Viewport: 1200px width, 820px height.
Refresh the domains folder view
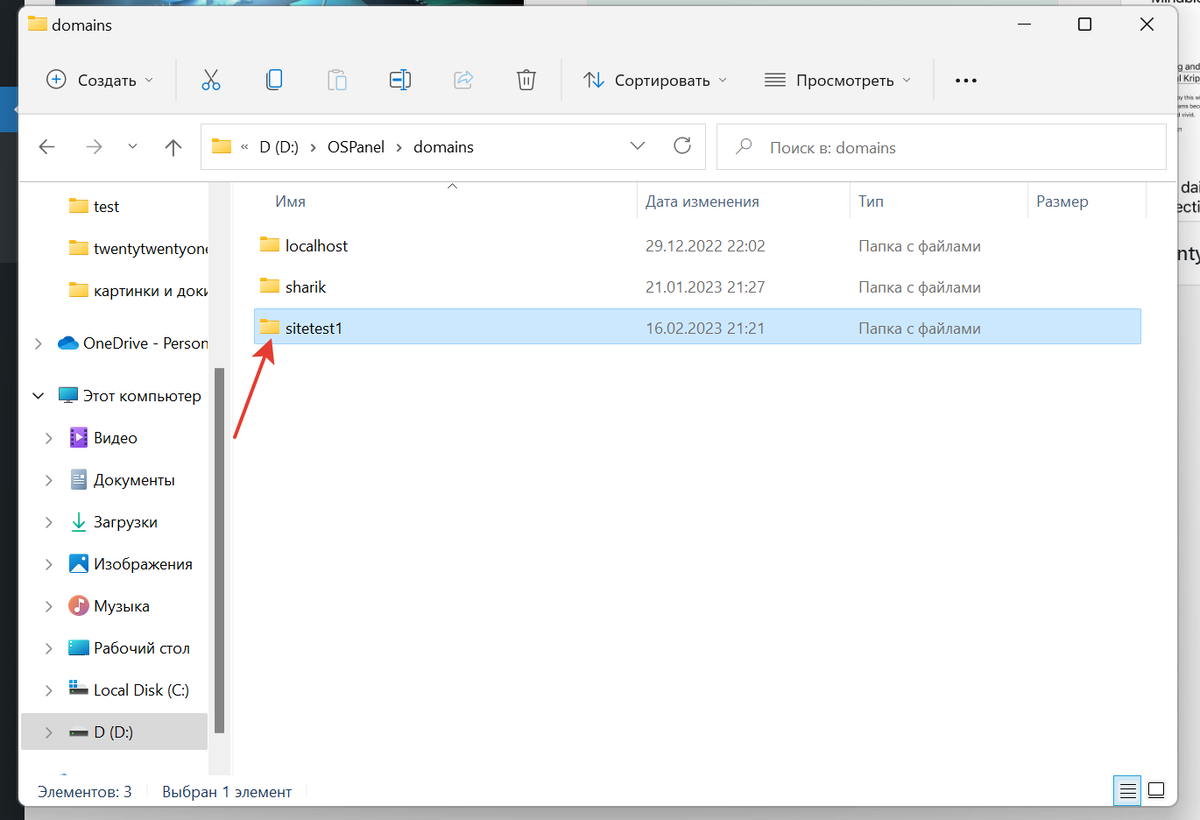click(x=683, y=146)
